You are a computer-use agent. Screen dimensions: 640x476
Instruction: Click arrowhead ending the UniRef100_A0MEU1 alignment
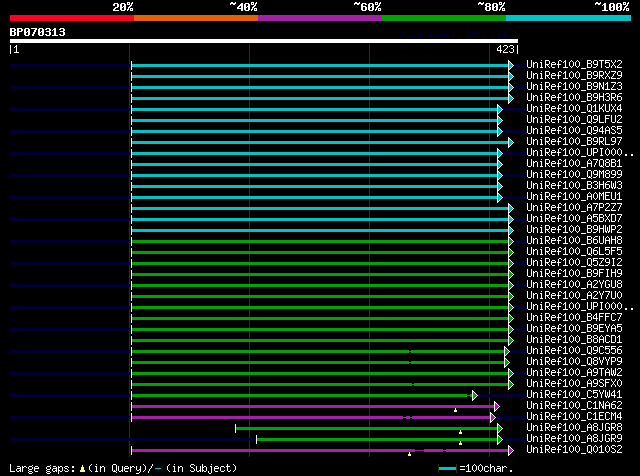pos(500,198)
